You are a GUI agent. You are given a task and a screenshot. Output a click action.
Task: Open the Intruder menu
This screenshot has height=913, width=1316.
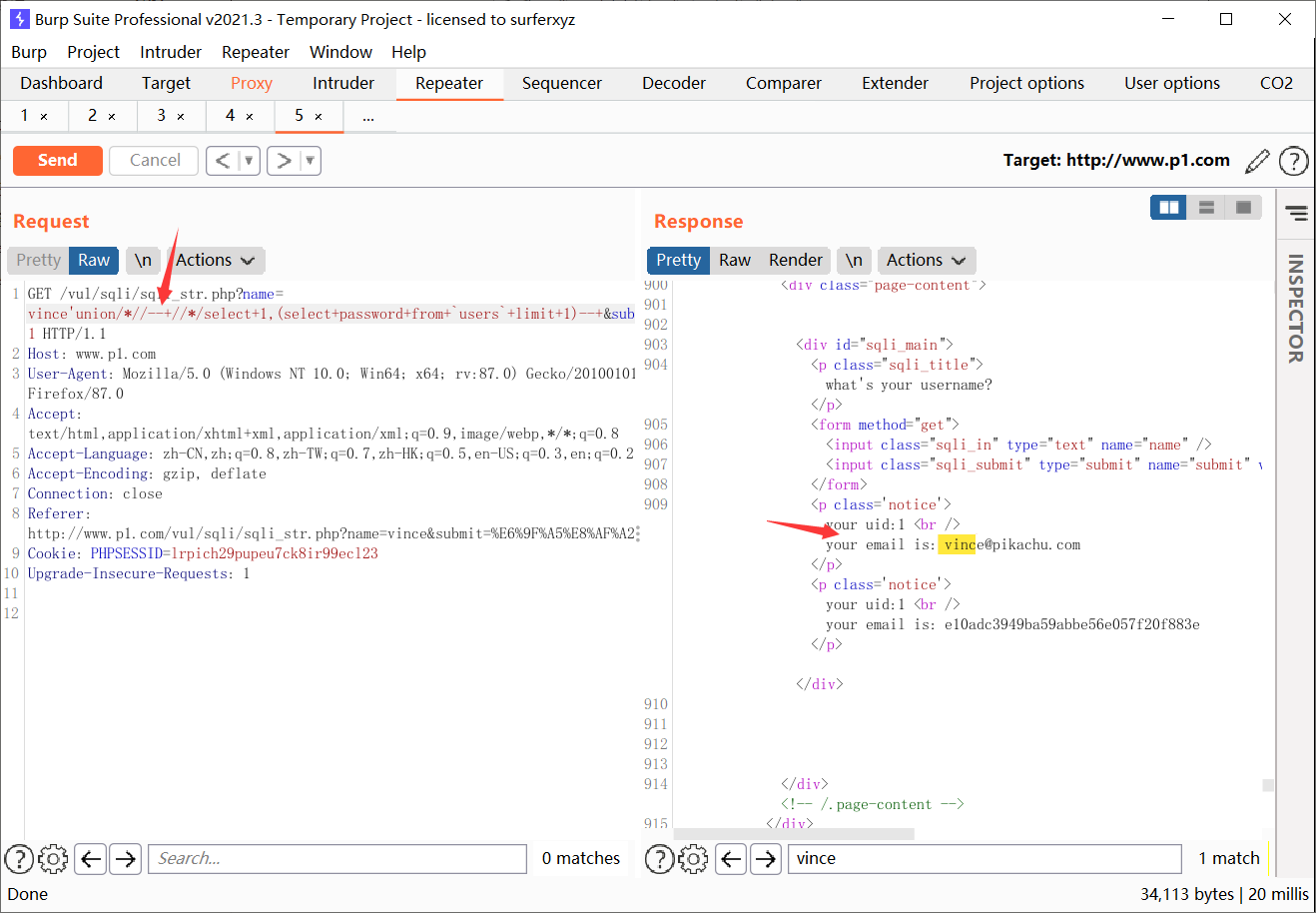(171, 52)
